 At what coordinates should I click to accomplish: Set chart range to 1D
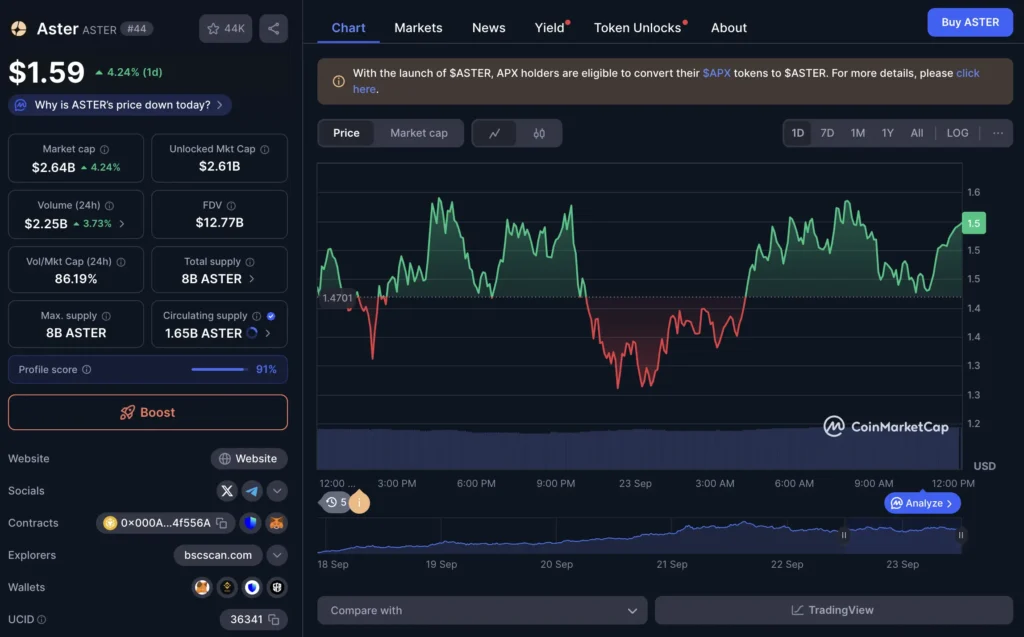coord(798,133)
